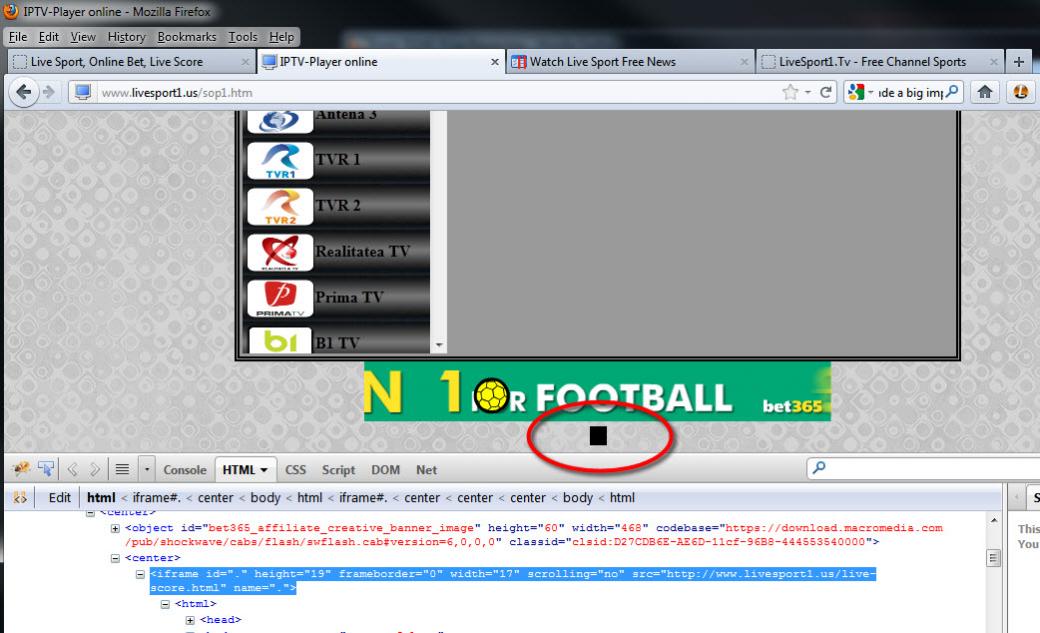Click the bet365 football banner ad
The width and height of the screenshot is (1040, 633).
pyautogui.click(x=597, y=391)
